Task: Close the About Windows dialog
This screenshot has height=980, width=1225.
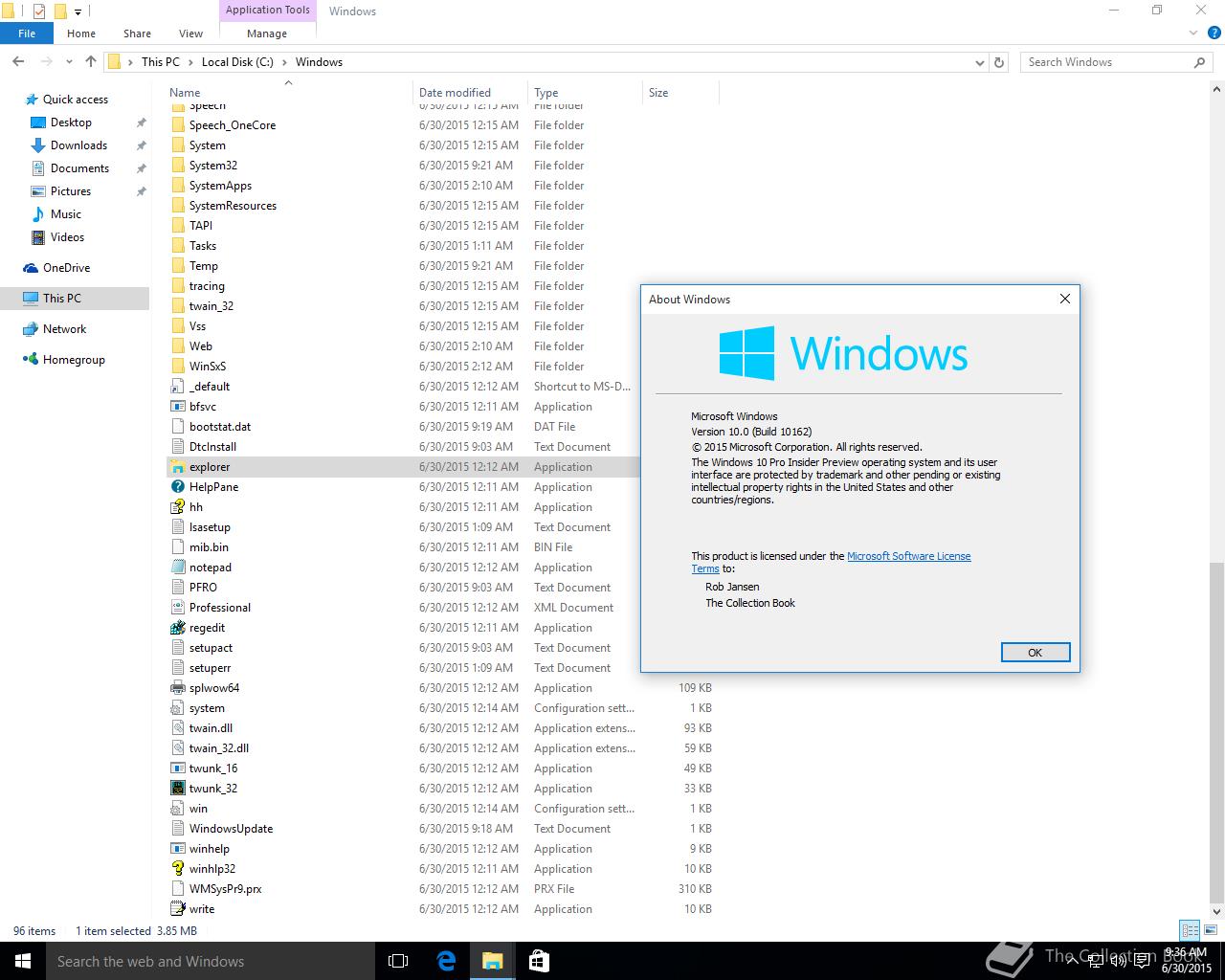Action: 1064,299
